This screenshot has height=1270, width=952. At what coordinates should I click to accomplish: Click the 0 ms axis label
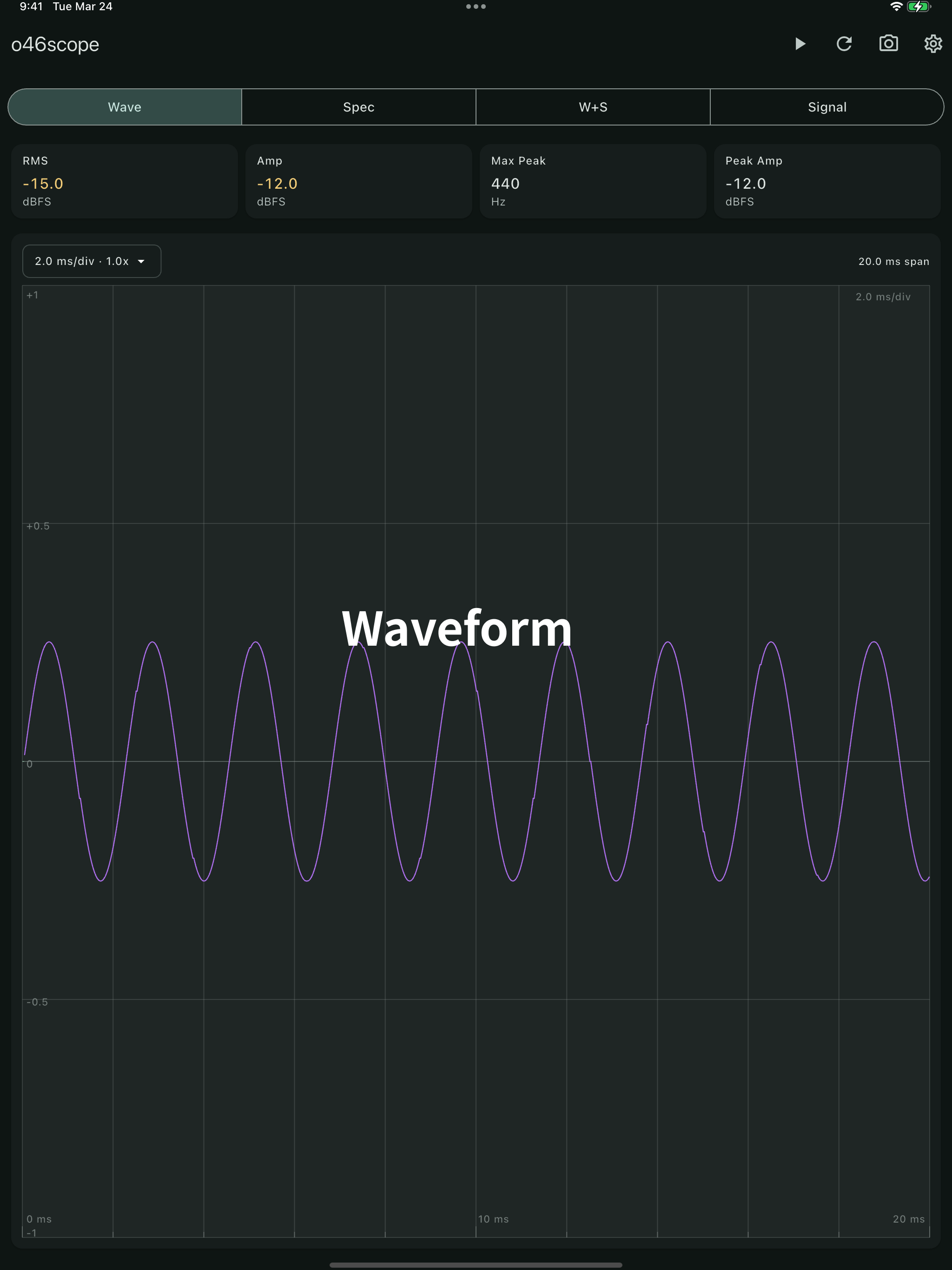tap(39, 1219)
